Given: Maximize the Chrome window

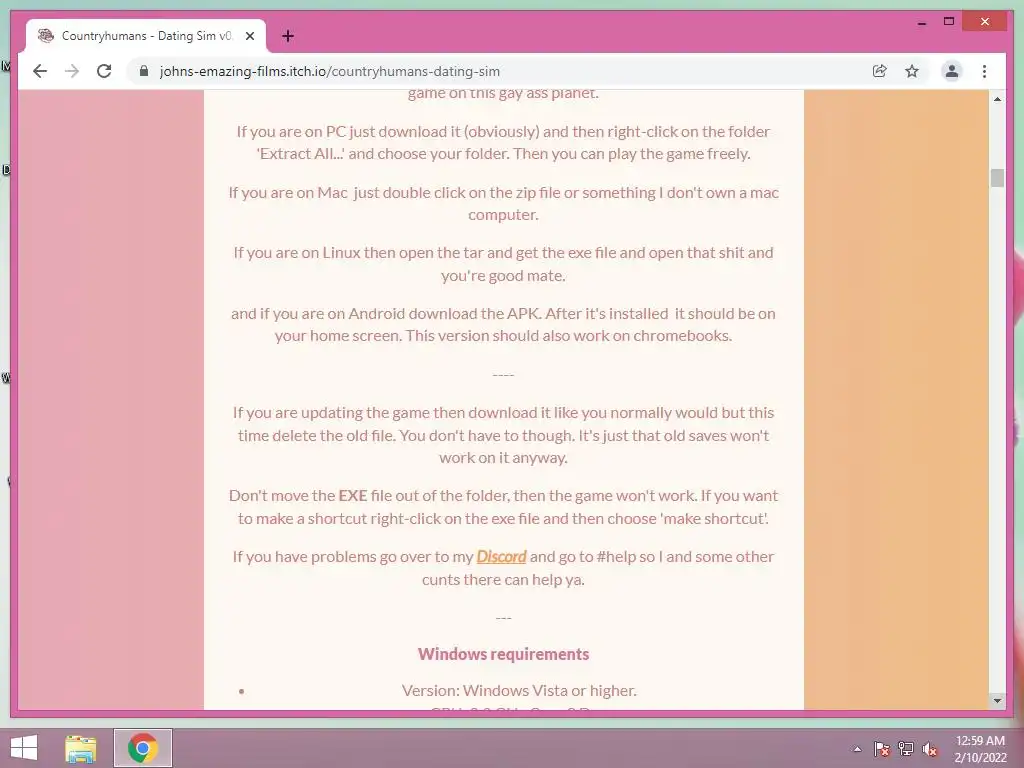Looking at the screenshot, I should point(949,22).
